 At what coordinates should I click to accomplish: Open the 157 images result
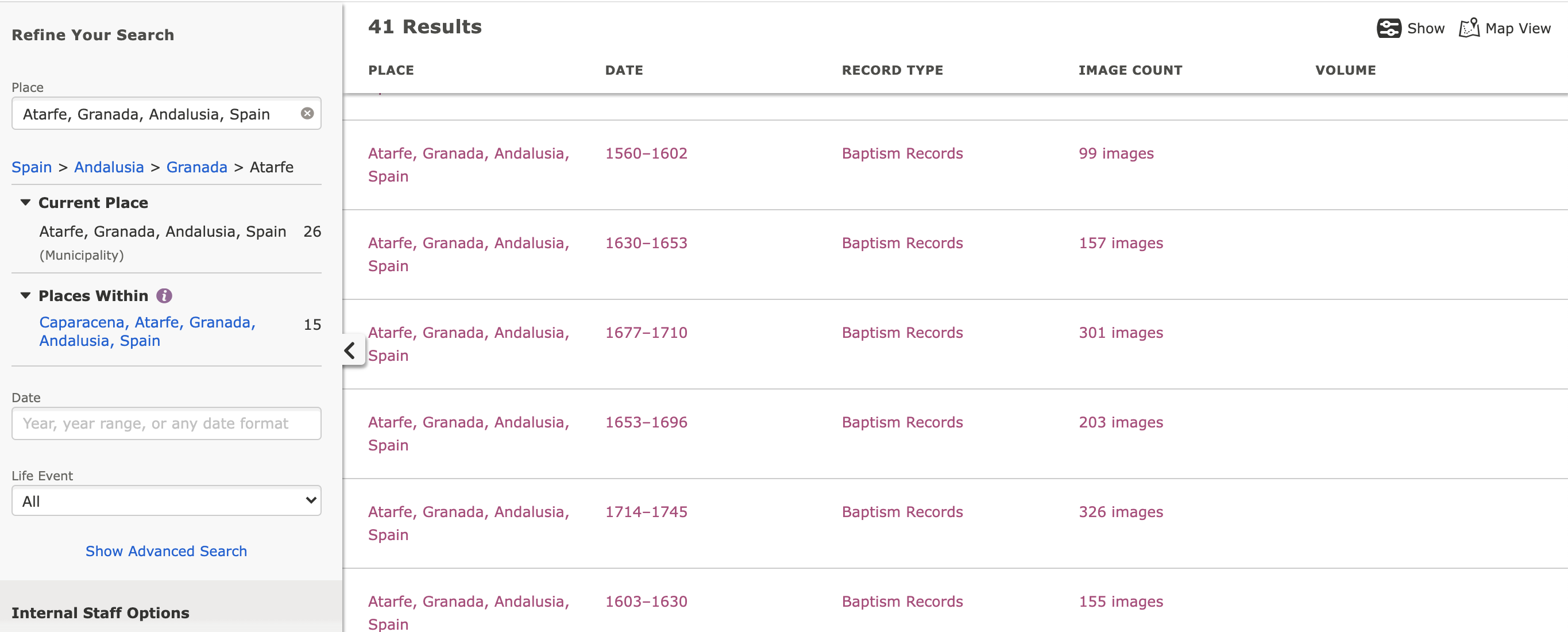click(x=1121, y=243)
